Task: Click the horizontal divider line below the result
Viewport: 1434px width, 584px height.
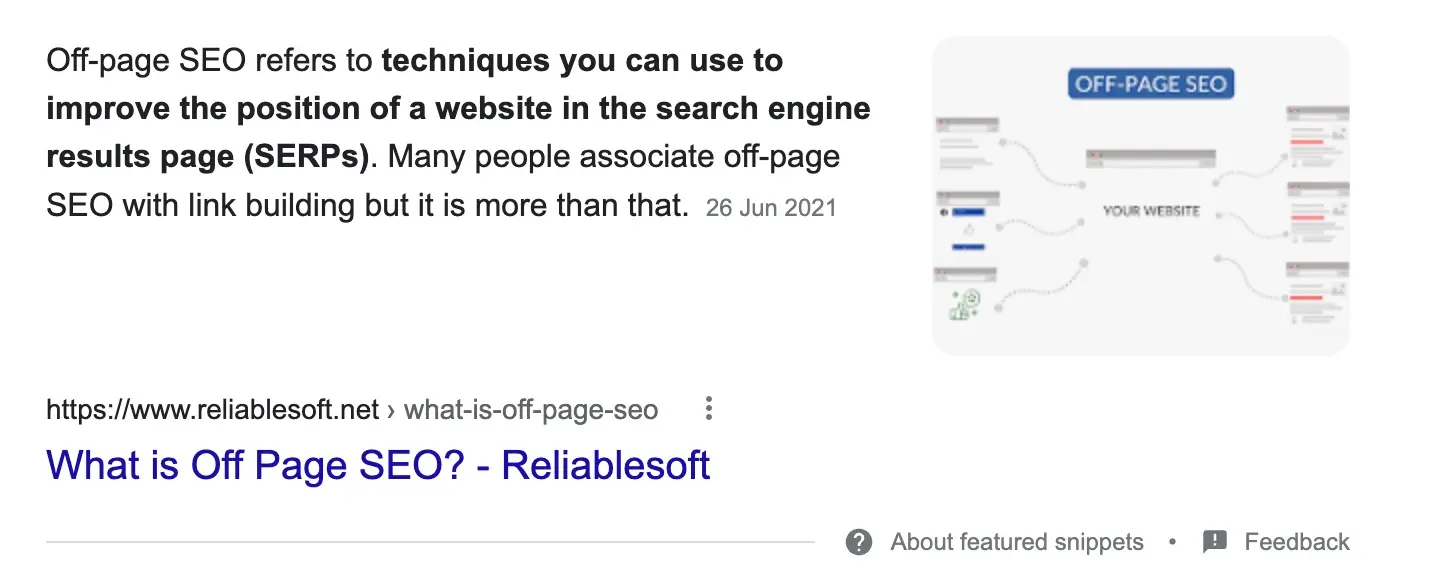Action: pos(430,542)
